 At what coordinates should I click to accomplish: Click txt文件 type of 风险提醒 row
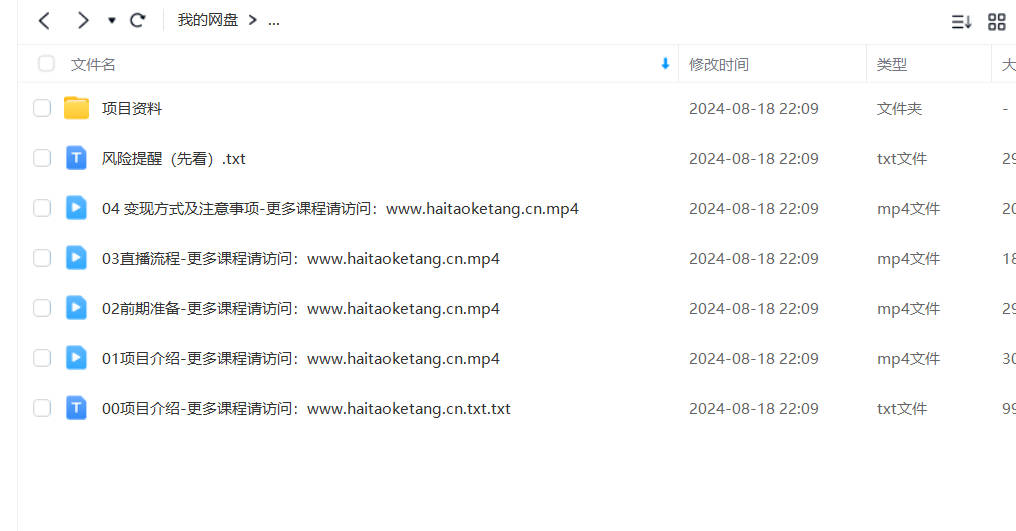[x=902, y=158]
